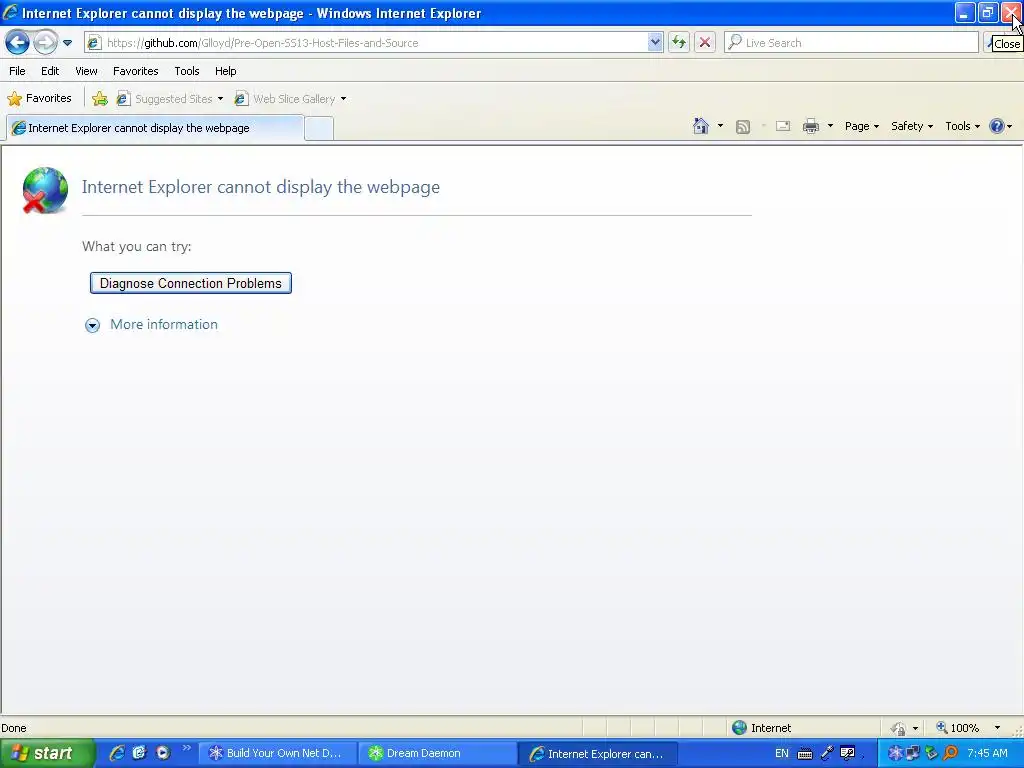The width and height of the screenshot is (1024, 768).
Task: Click the microphone icon in language bar
Action: [827, 753]
